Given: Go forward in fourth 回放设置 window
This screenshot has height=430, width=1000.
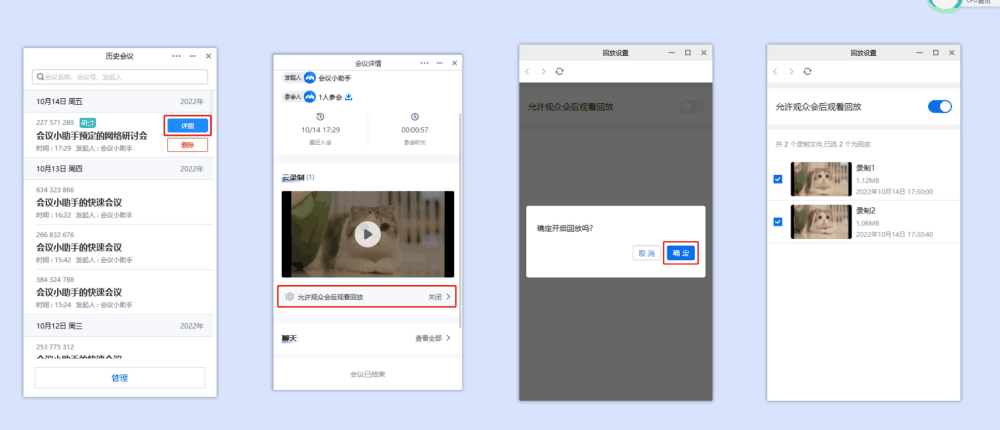Looking at the screenshot, I should coord(791,71).
